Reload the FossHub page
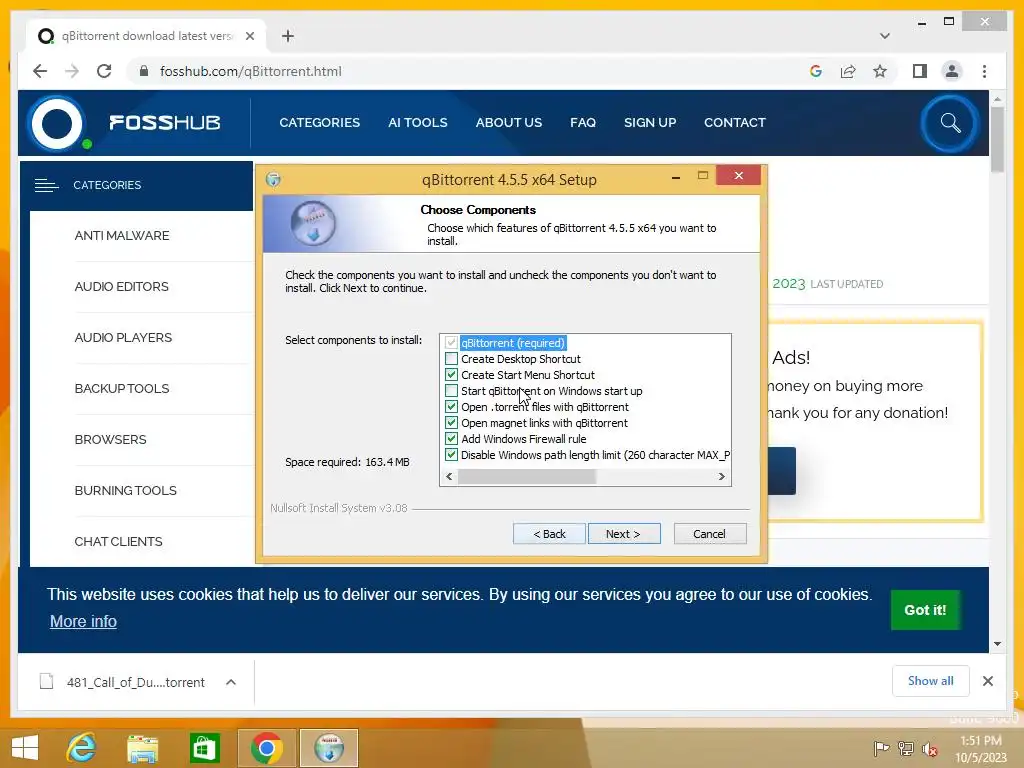This screenshot has height=768, width=1024. point(104,71)
